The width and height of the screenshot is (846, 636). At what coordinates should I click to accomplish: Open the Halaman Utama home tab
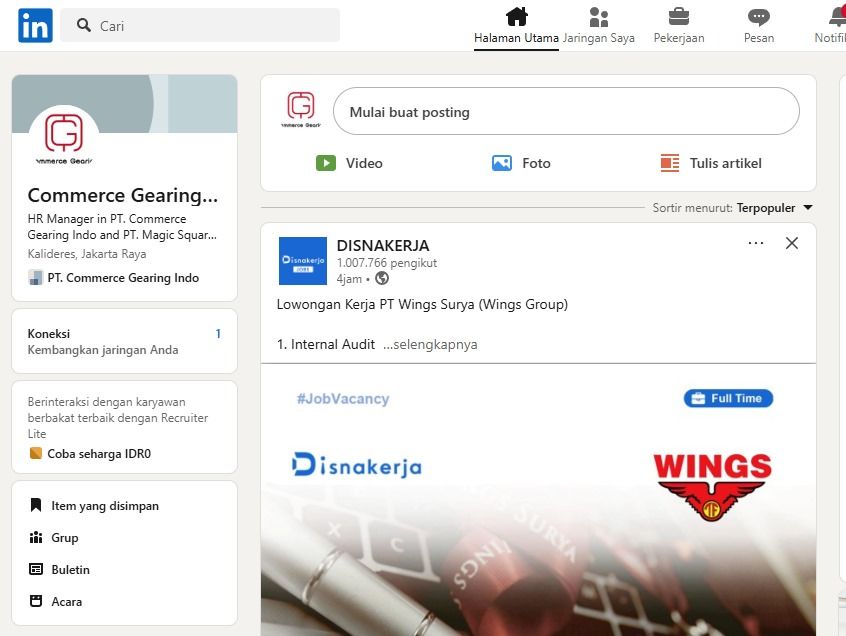point(516,26)
